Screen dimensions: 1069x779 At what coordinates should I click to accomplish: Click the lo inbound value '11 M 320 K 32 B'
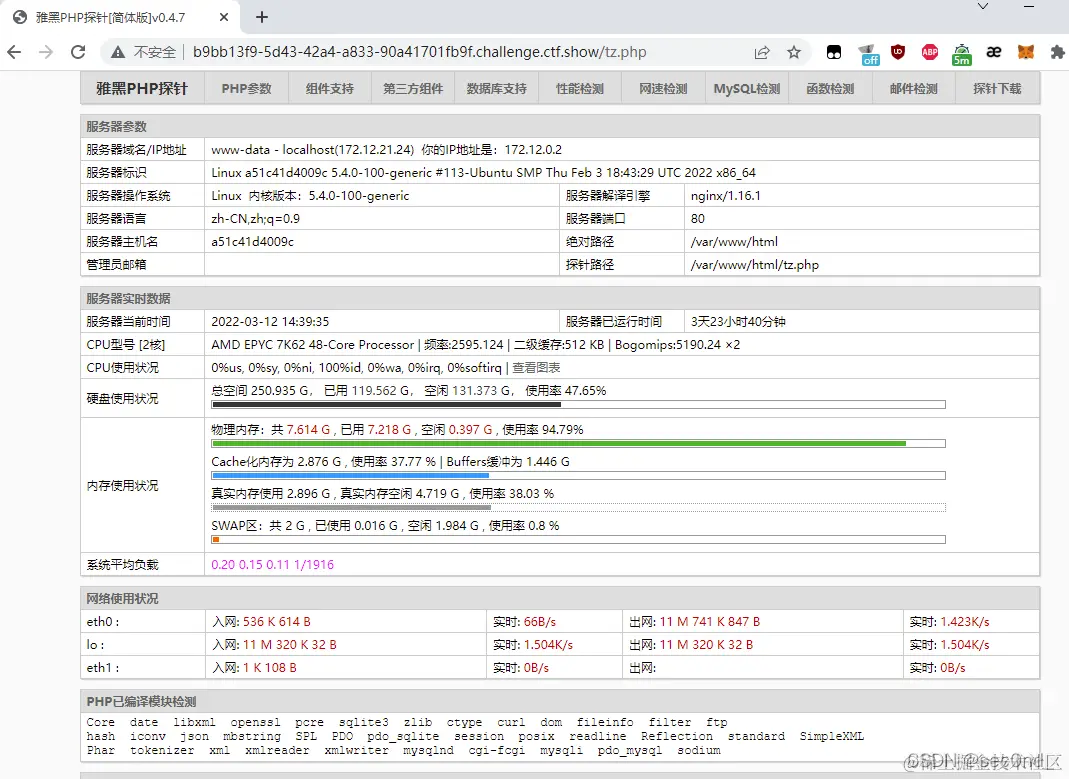pos(290,645)
